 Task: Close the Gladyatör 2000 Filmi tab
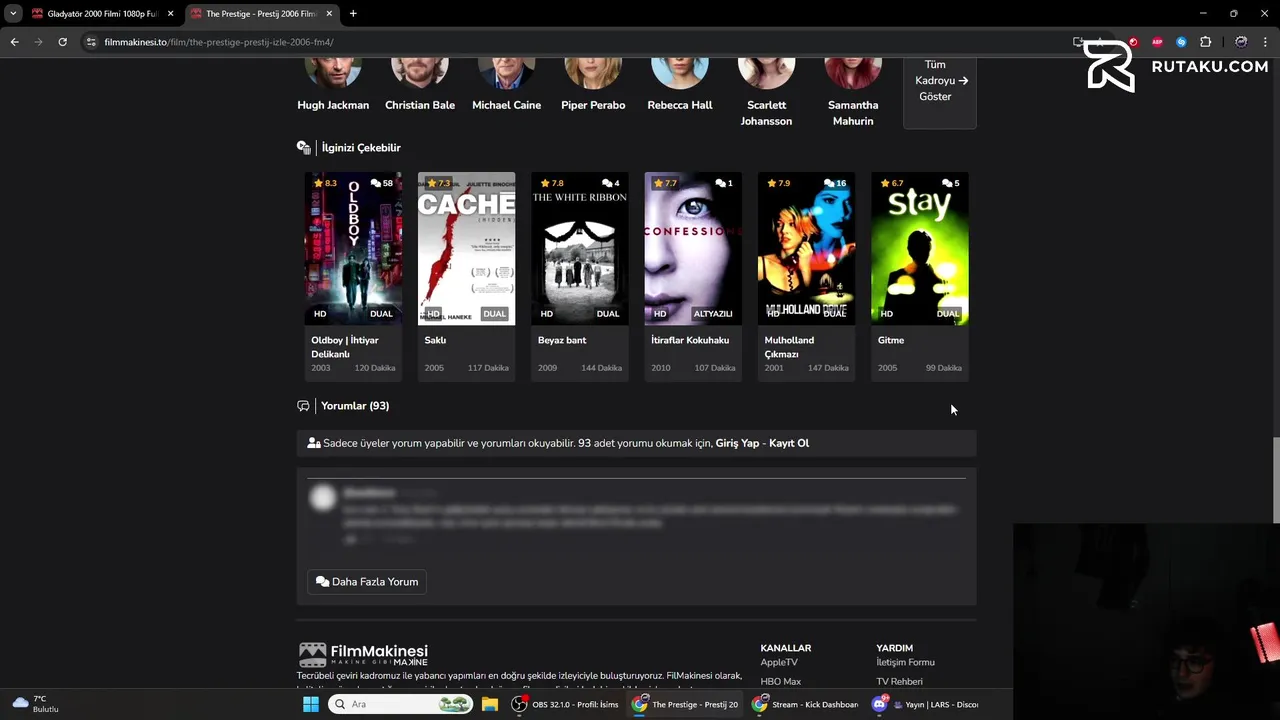coord(170,14)
